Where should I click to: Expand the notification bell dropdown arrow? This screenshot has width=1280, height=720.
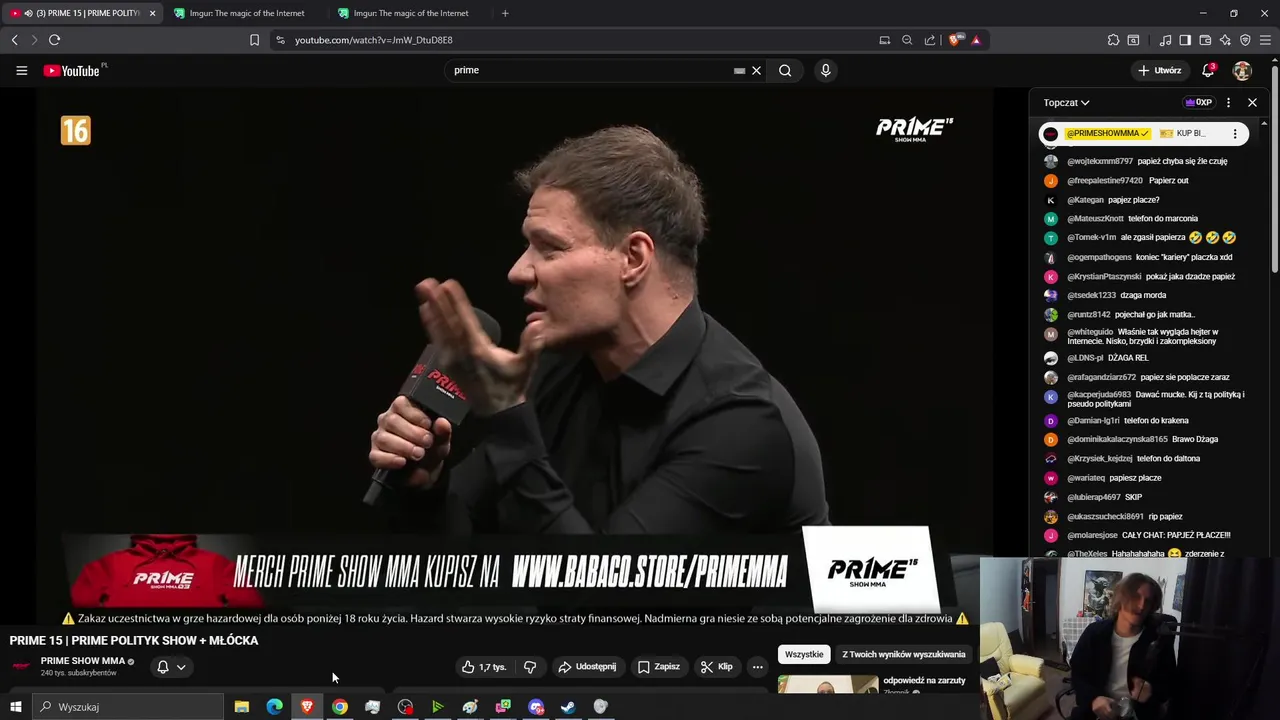click(181, 667)
